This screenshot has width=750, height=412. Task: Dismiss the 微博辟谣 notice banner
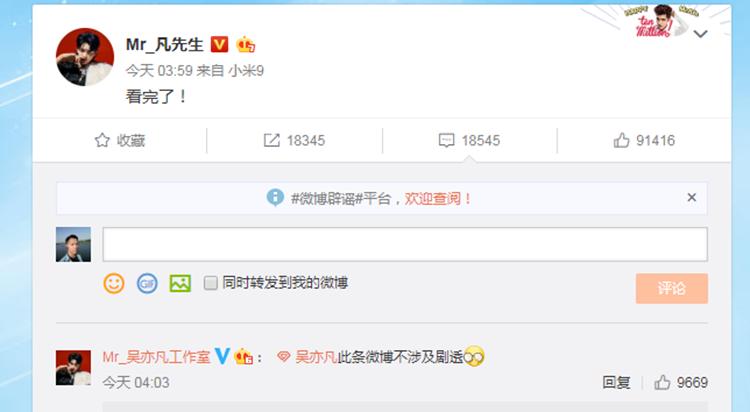click(x=692, y=197)
